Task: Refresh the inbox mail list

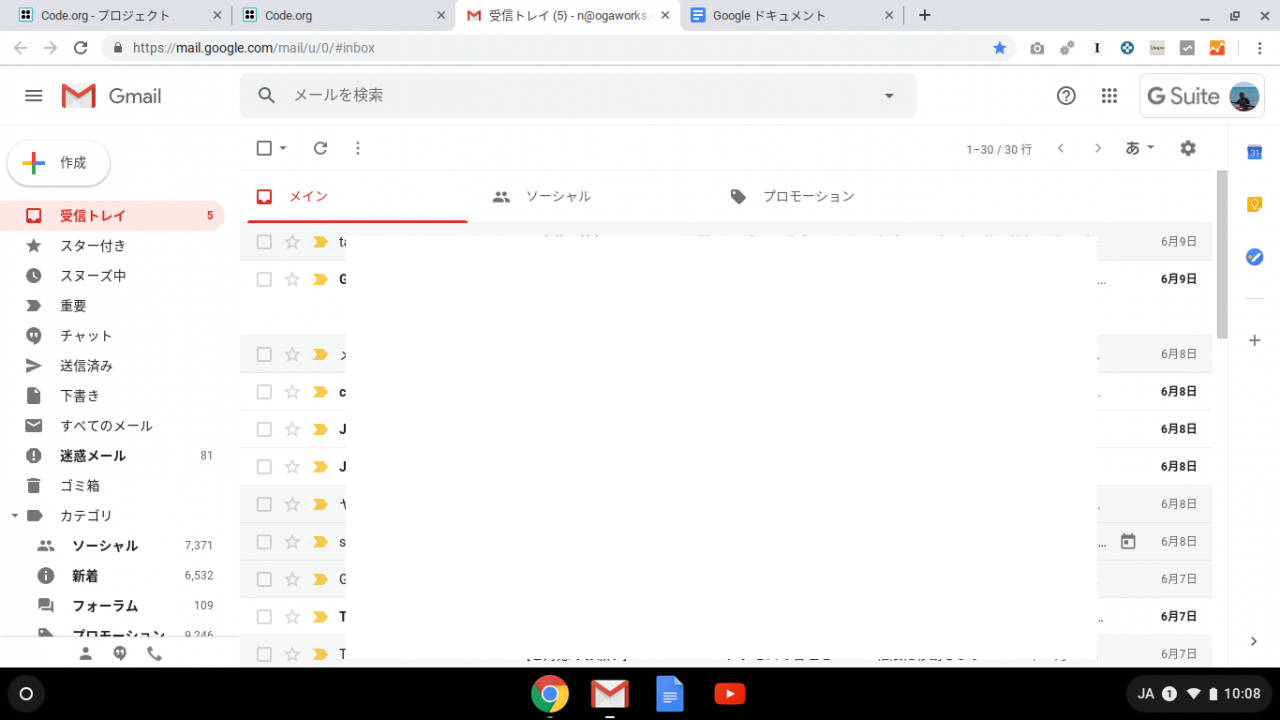Action: point(320,148)
